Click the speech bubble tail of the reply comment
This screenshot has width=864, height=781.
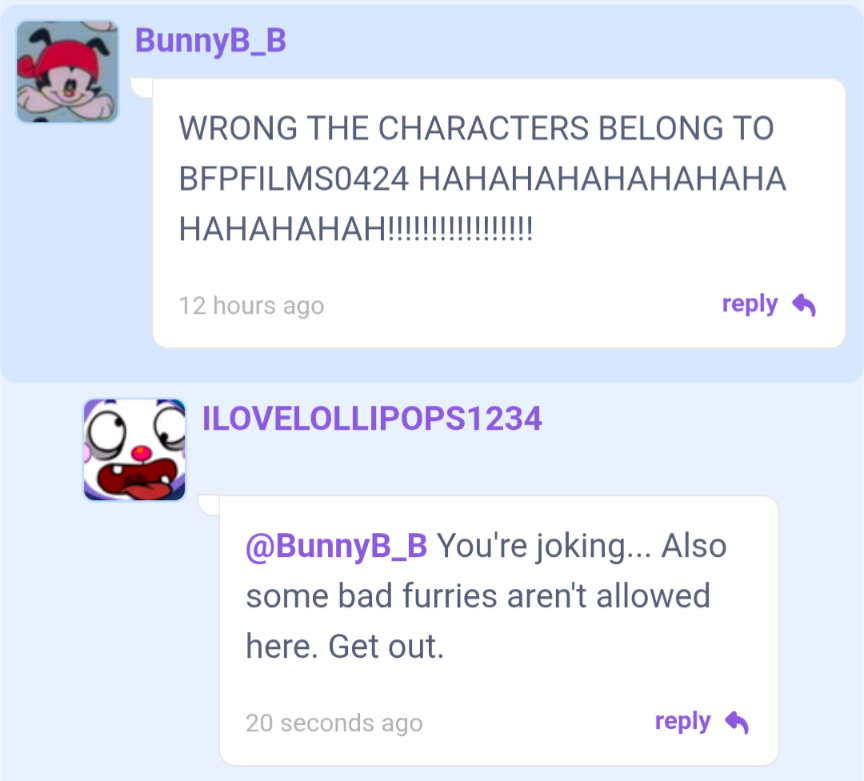pos(209,505)
